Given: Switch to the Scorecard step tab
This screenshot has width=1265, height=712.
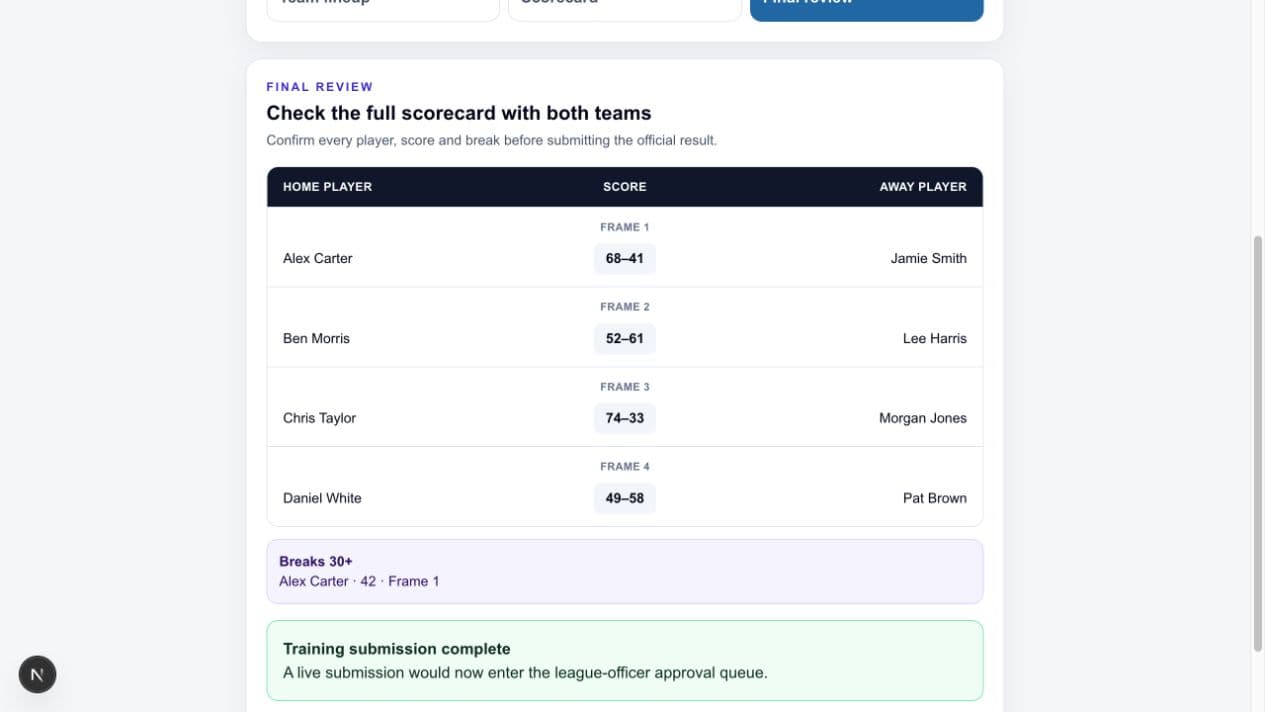Looking at the screenshot, I should [625, 6].
